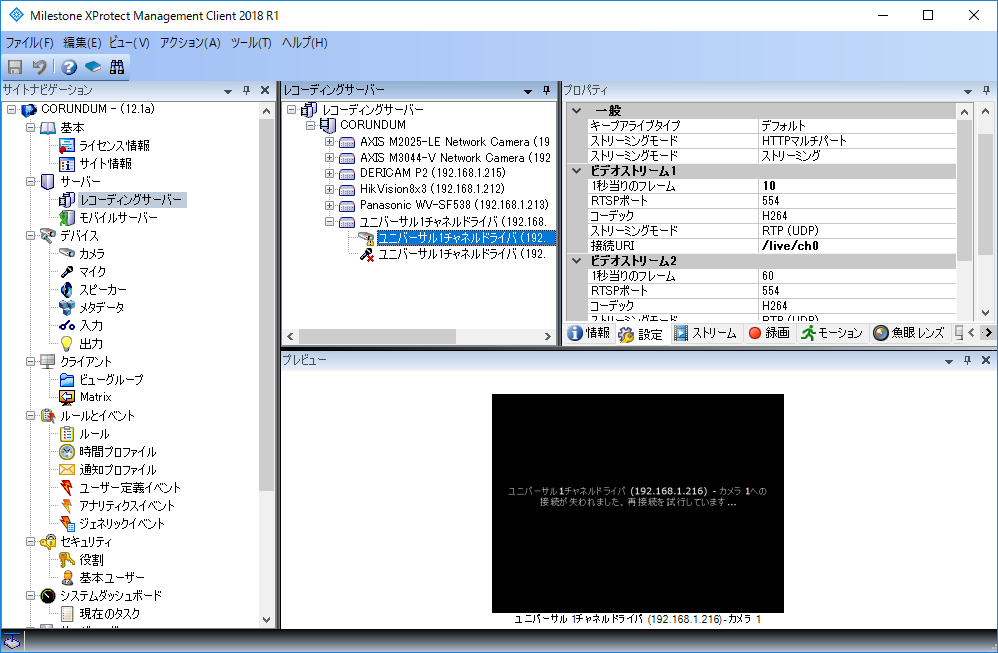Click the 役割 roles key icon
The width and height of the screenshot is (998, 653).
(x=67, y=559)
